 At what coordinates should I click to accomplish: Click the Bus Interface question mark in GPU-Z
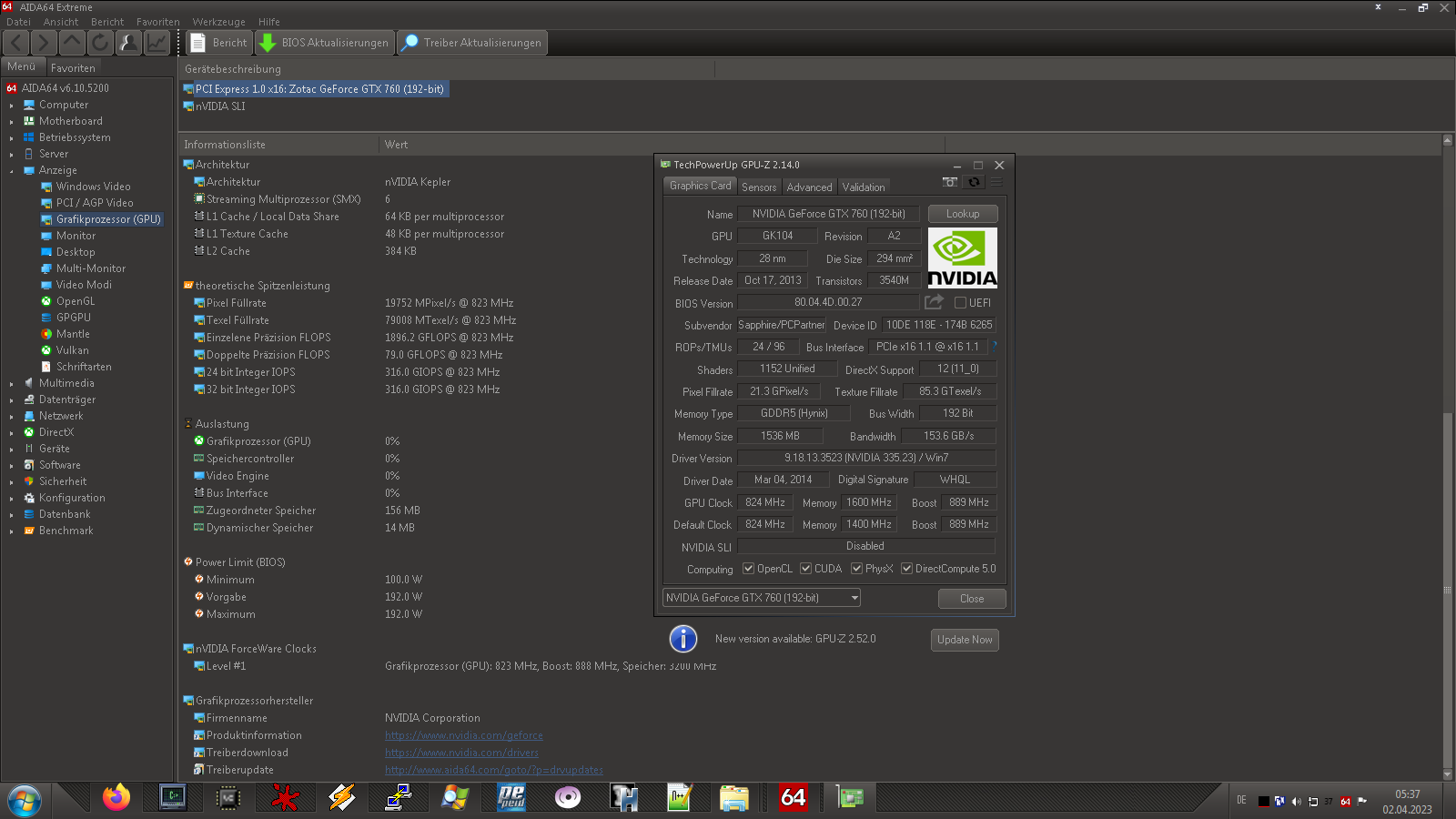(x=995, y=345)
